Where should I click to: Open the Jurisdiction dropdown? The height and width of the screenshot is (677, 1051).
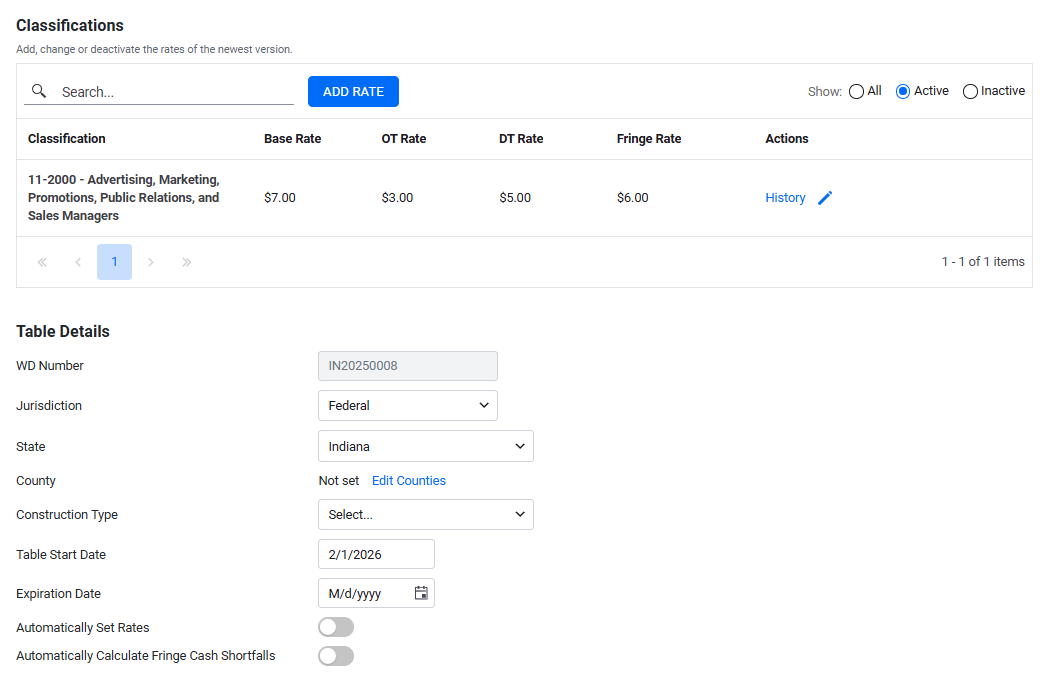(x=408, y=406)
